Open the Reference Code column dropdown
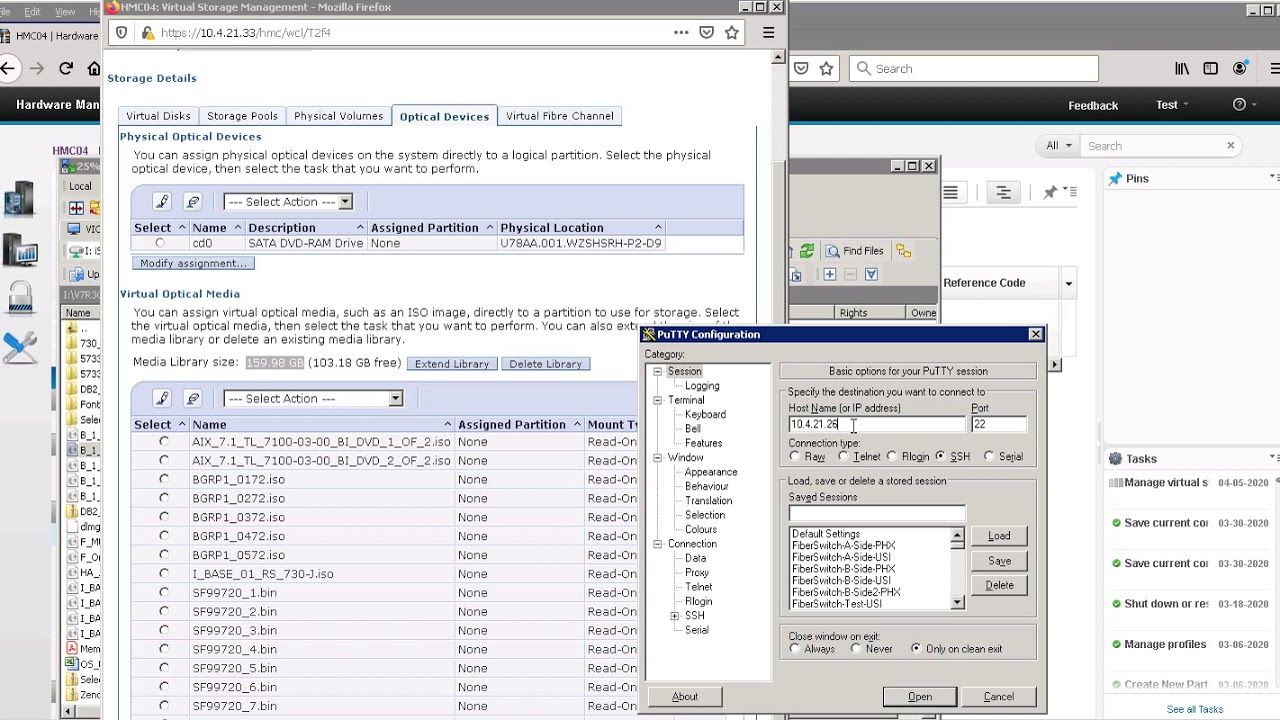 [x=1068, y=284]
